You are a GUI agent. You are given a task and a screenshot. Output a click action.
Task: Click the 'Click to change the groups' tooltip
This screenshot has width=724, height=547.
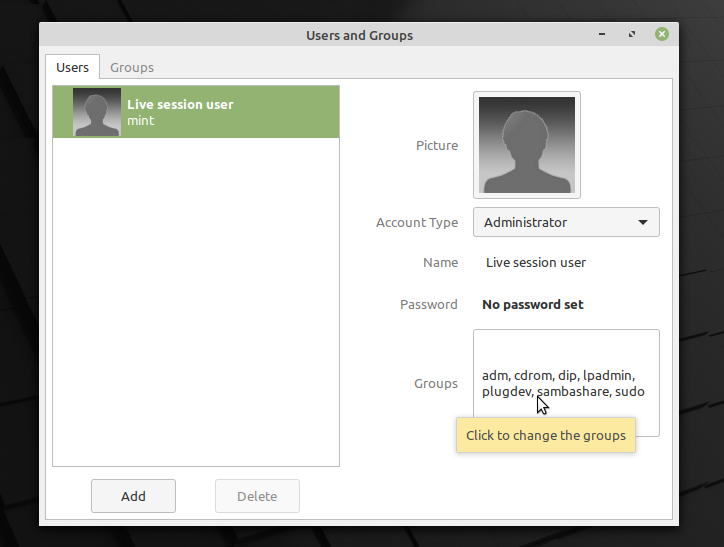[x=546, y=436]
